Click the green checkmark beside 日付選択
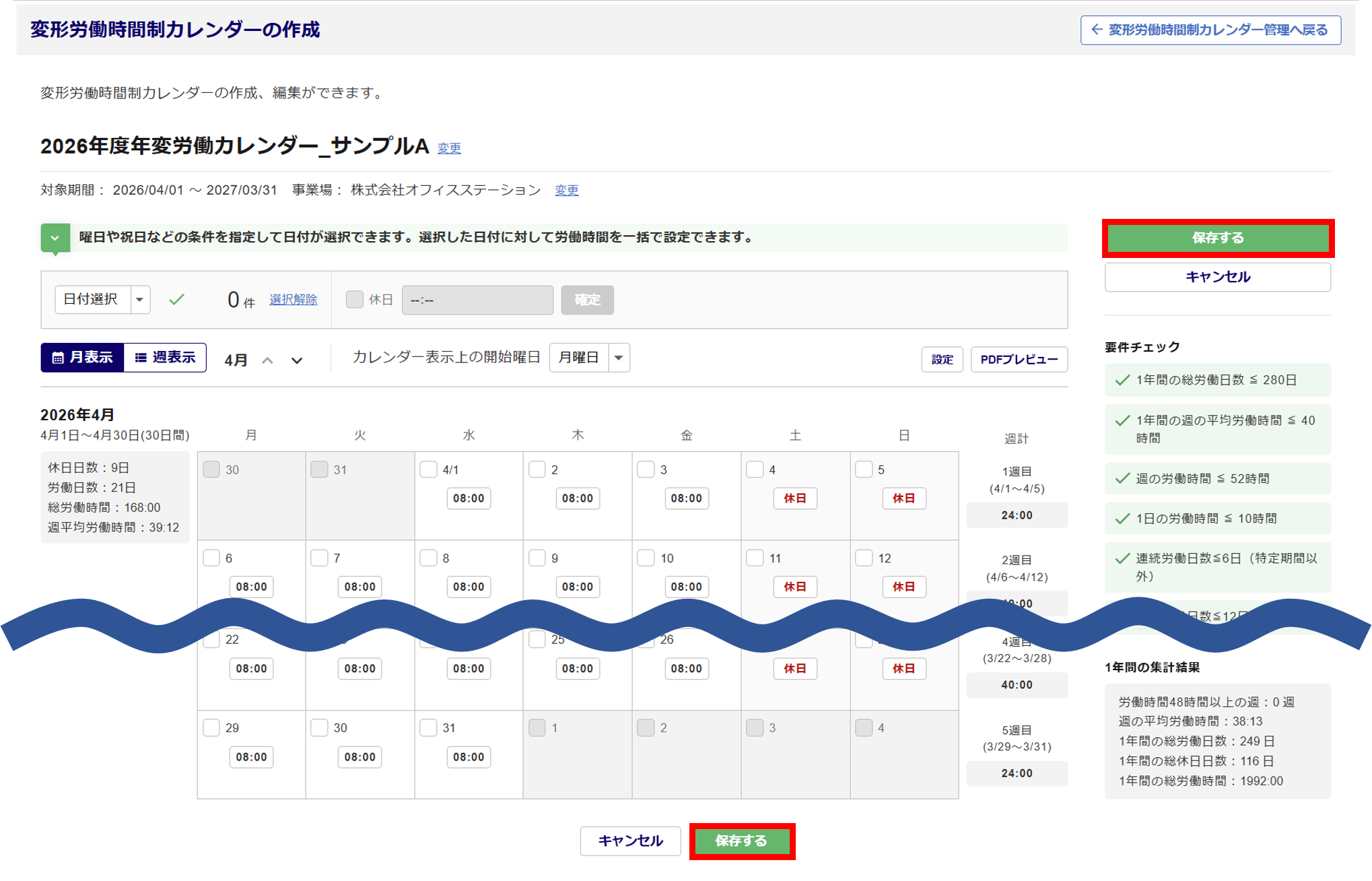 [176, 300]
